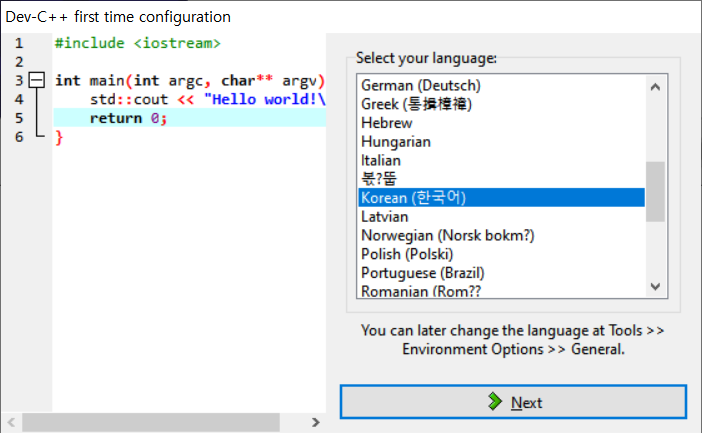Click line number 2 in the gutter
Image resolution: width=702 pixels, height=433 pixels.
(19, 62)
